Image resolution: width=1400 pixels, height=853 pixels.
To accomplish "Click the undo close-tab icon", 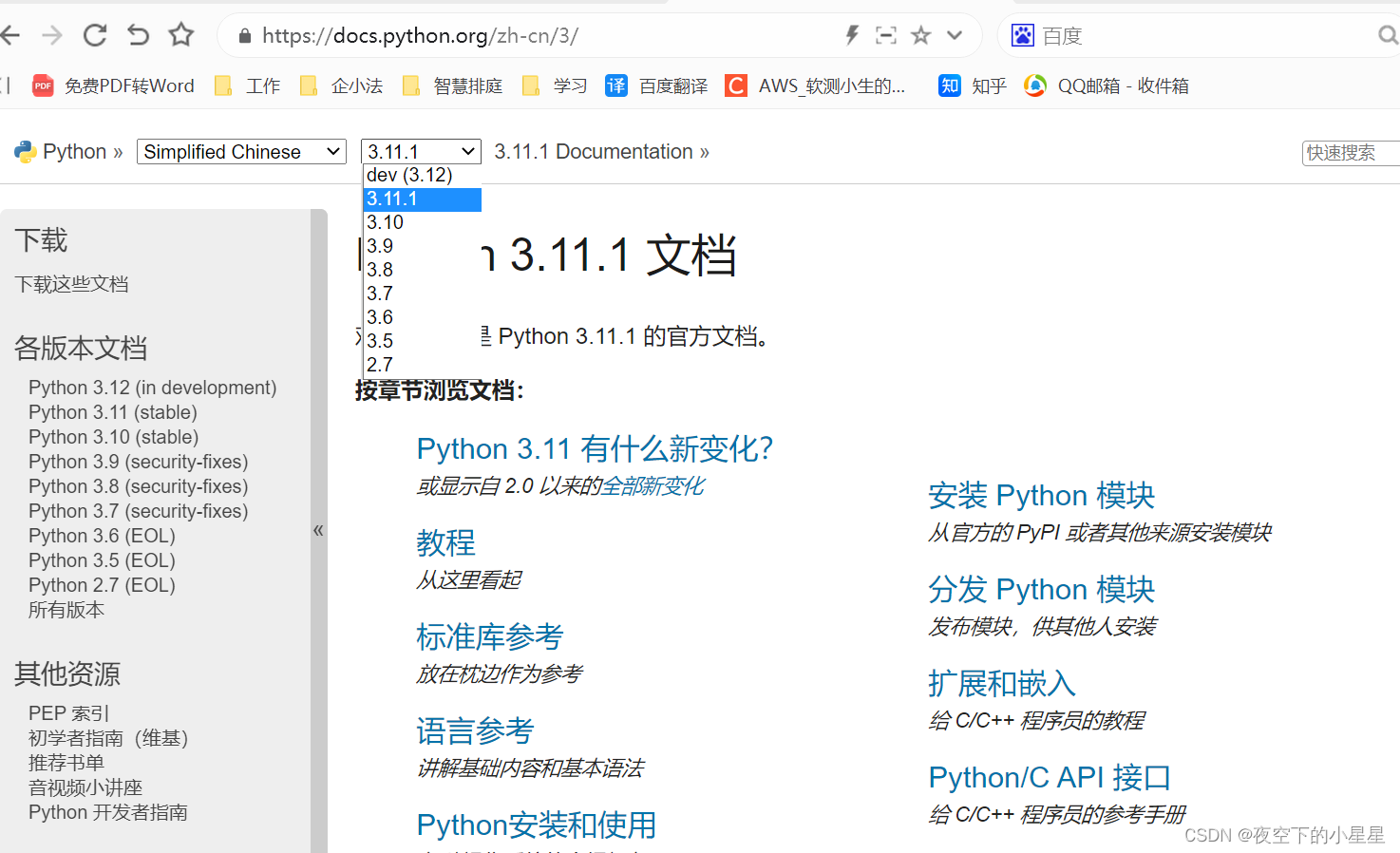I will (x=139, y=36).
